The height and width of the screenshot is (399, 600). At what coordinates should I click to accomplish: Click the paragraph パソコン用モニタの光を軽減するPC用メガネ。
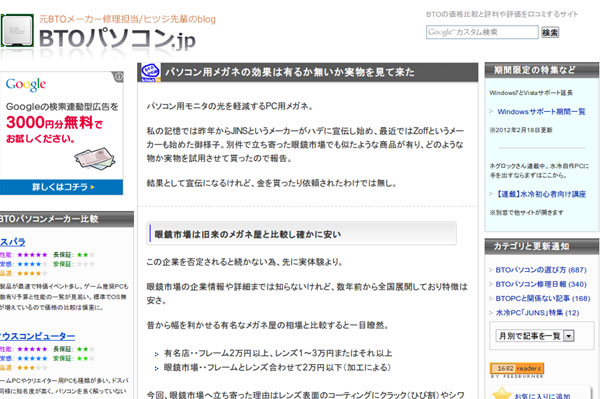click(x=230, y=106)
